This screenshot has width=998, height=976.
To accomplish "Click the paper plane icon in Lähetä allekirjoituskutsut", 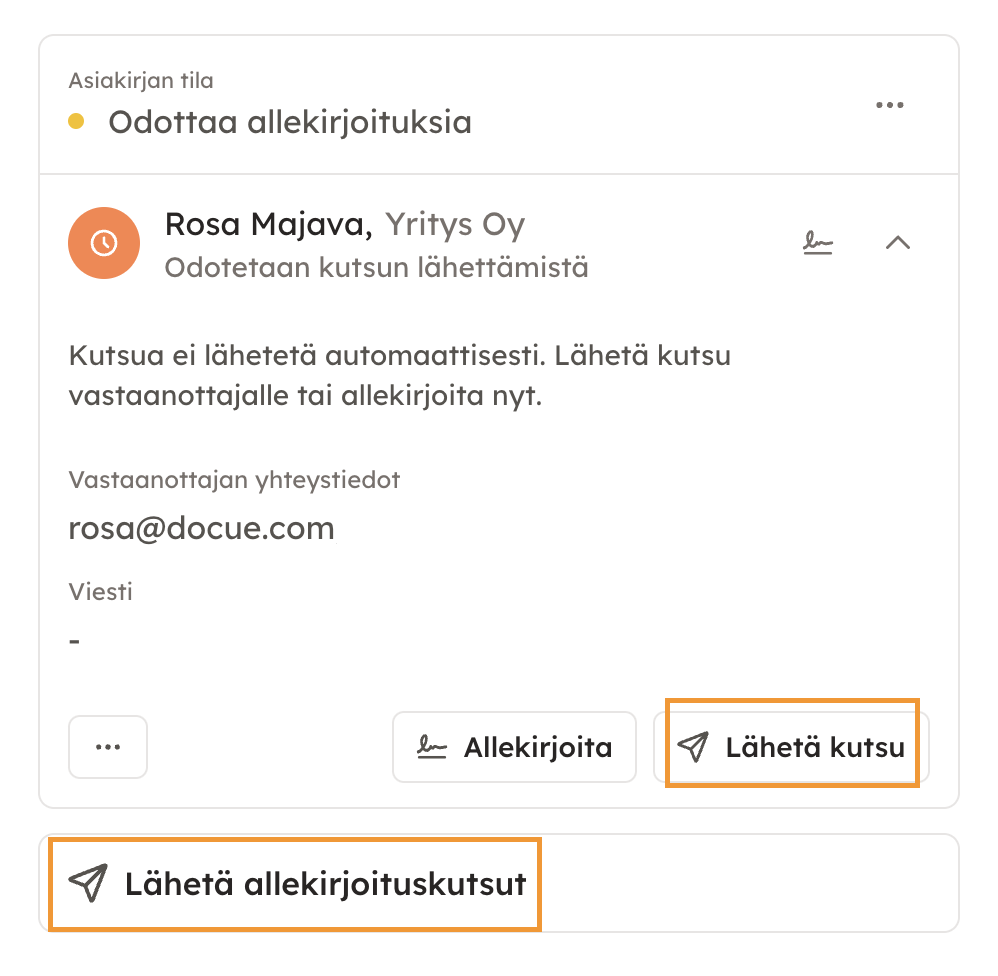I will [88, 883].
